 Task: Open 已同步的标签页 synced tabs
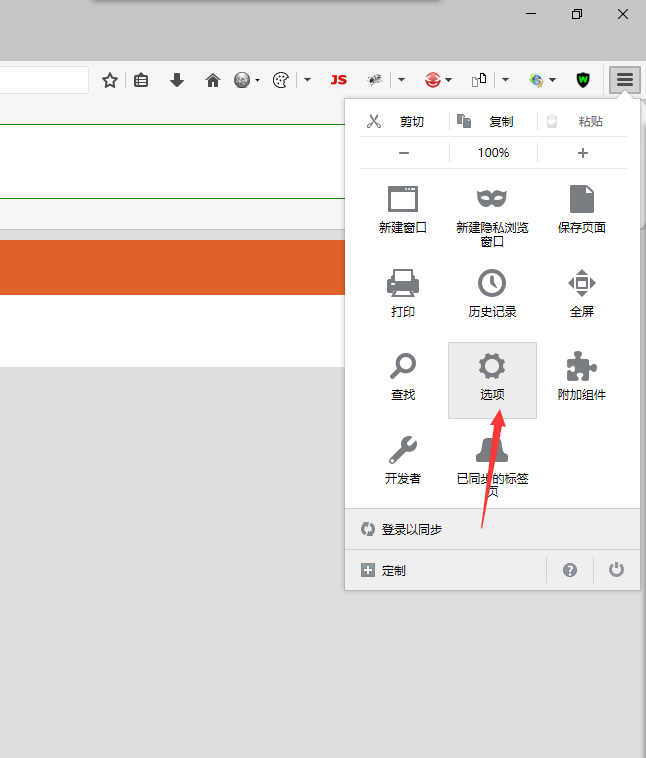[492, 467]
